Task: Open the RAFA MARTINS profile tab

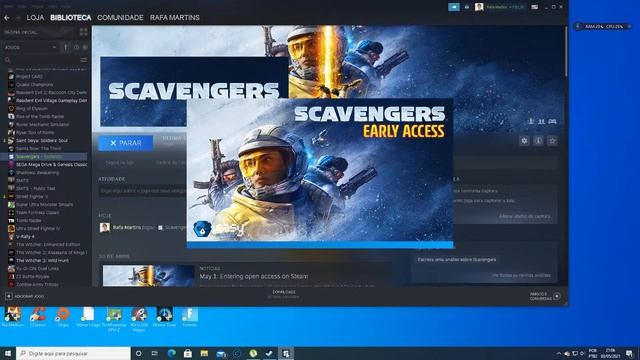Action: coord(175,18)
